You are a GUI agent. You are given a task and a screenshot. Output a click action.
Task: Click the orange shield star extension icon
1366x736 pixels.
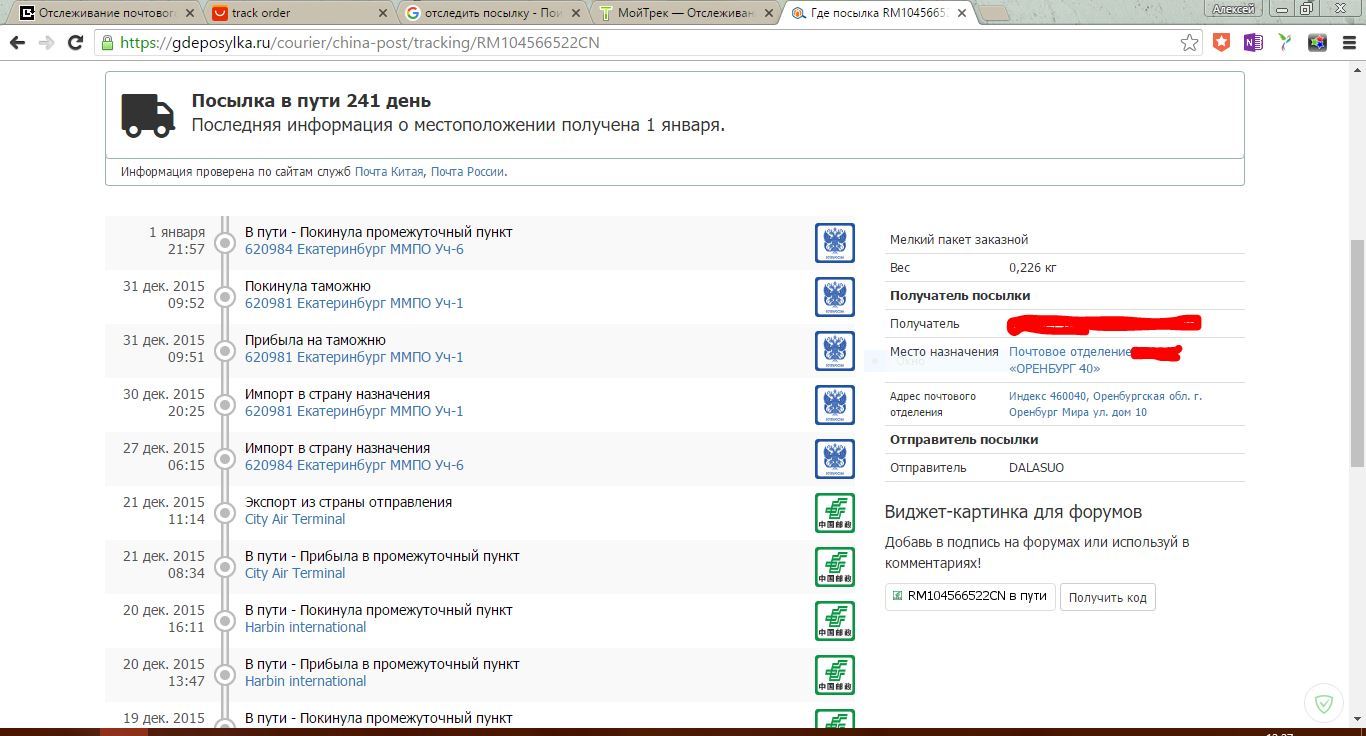[x=1221, y=43]
